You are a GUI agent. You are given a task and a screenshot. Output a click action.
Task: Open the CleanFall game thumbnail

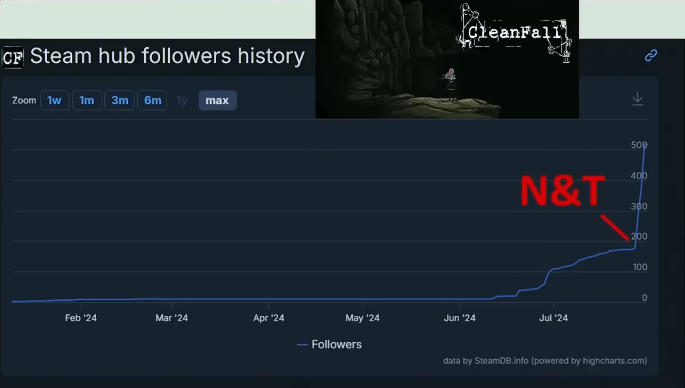[x=447, y=59]
